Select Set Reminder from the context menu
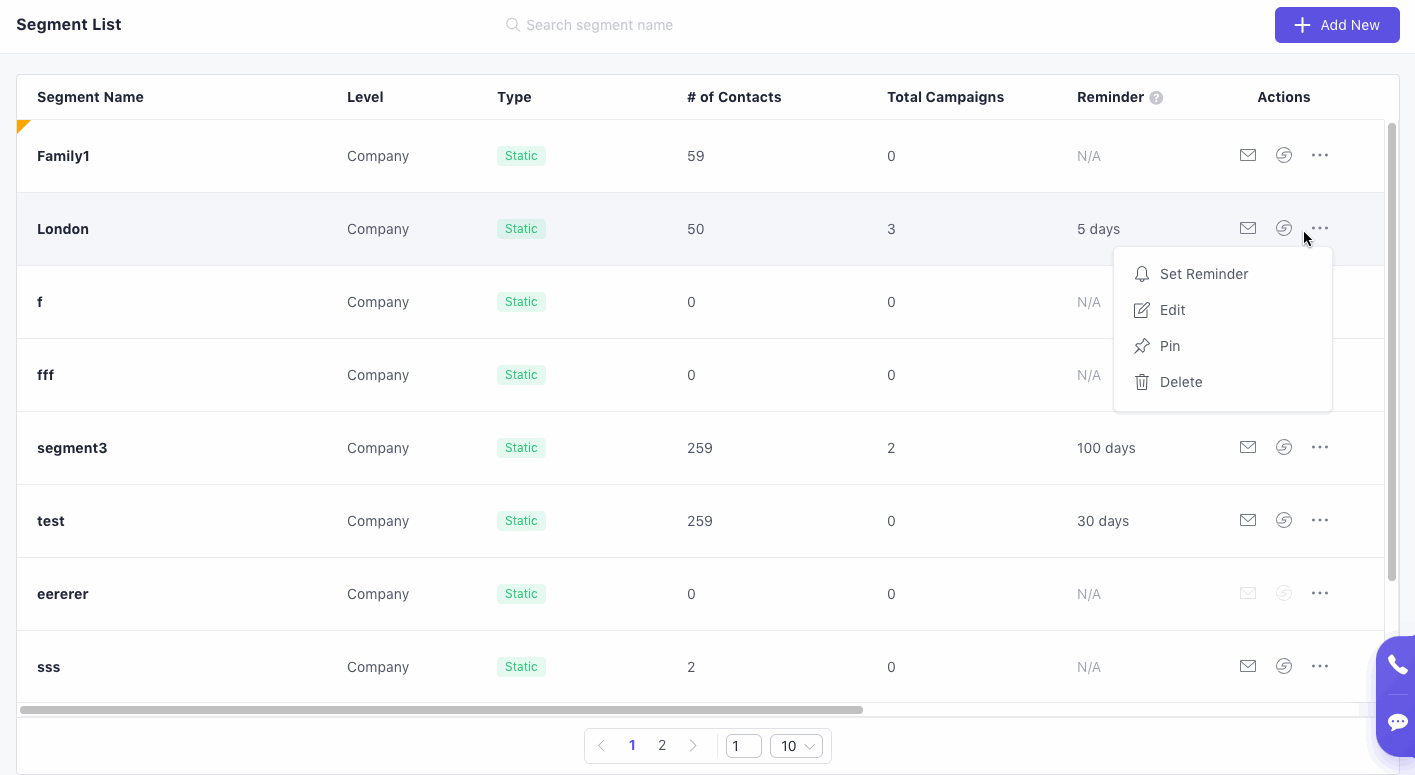The height and width of the screenshot is (775, 1415). (x=1203, y=274)
